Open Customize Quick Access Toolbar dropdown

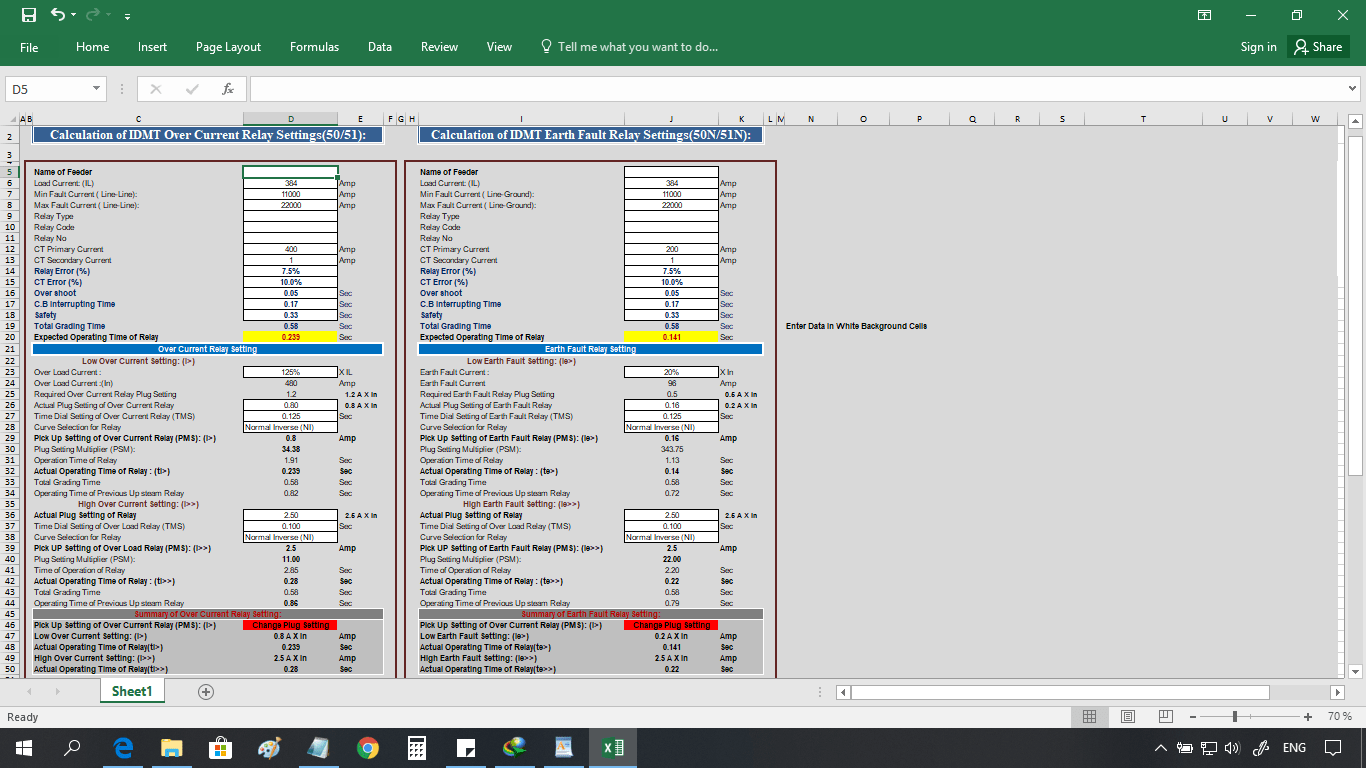127,16
